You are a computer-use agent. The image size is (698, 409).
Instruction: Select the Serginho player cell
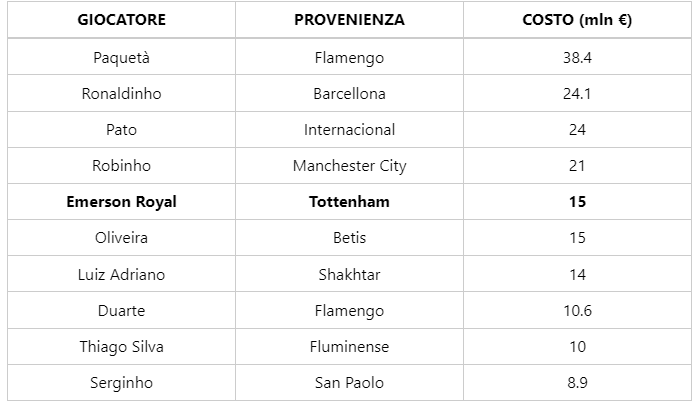click(x=121, y=382)
